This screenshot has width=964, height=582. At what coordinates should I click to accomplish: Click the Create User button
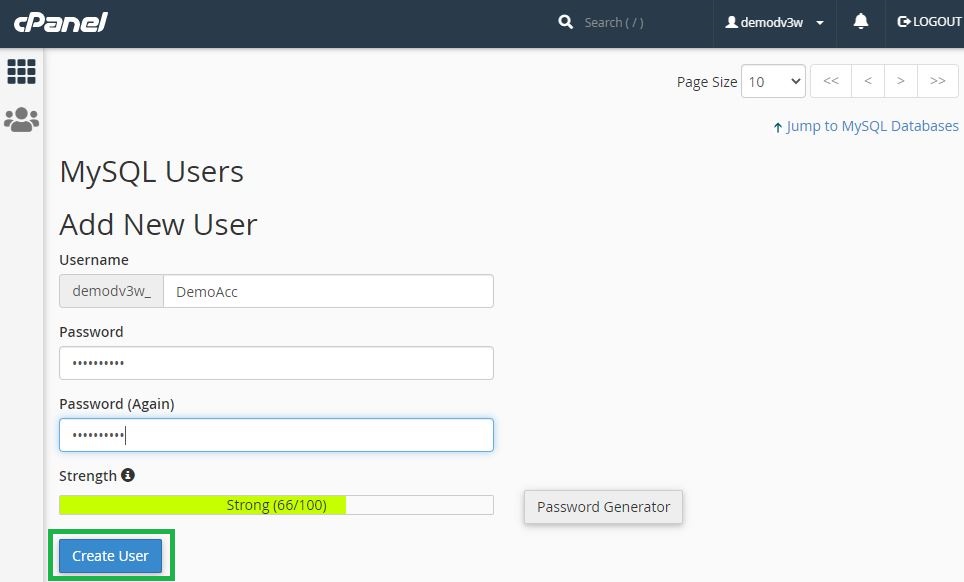coord(111,556)
